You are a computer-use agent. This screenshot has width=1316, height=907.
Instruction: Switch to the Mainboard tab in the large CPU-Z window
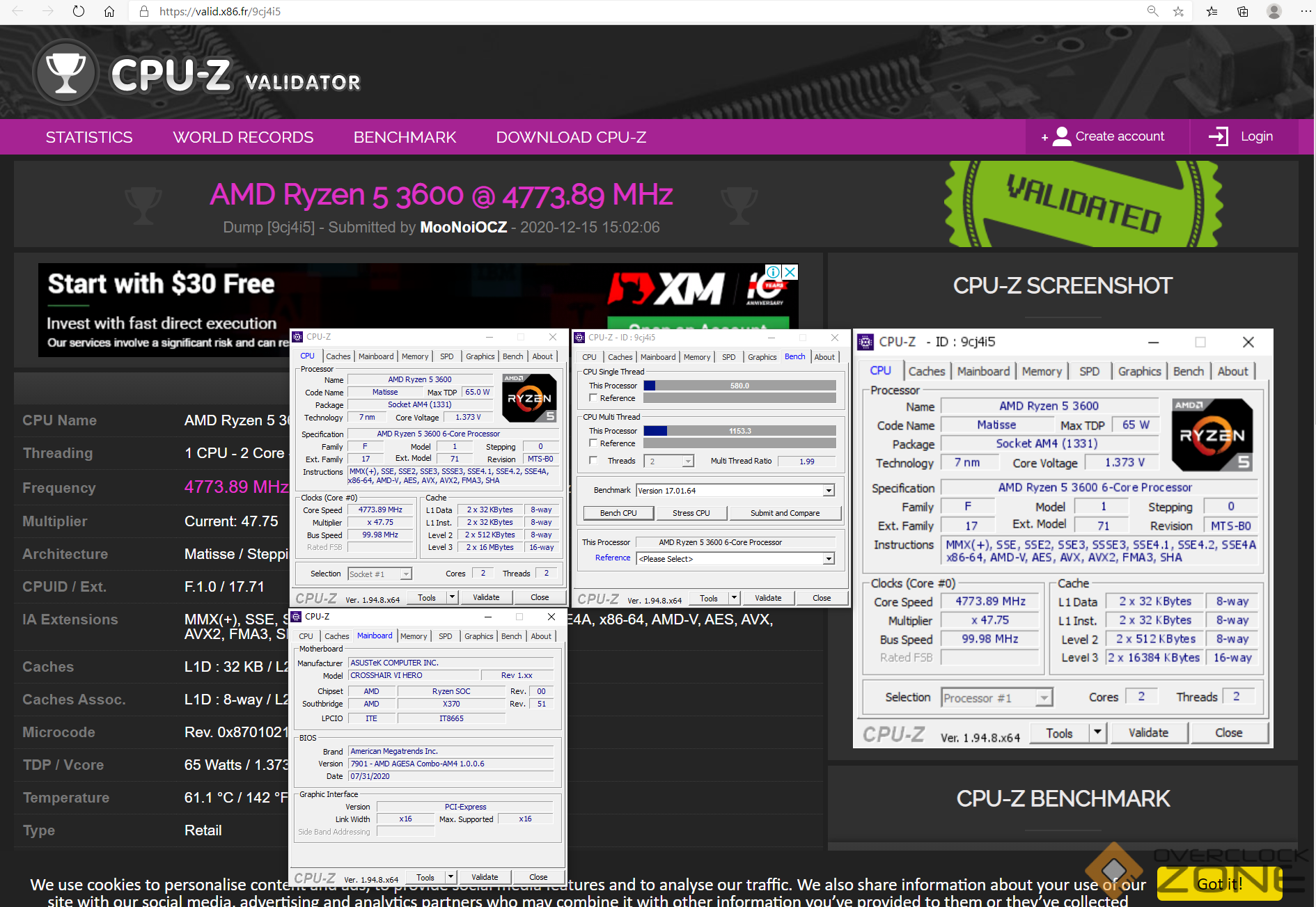983,372
